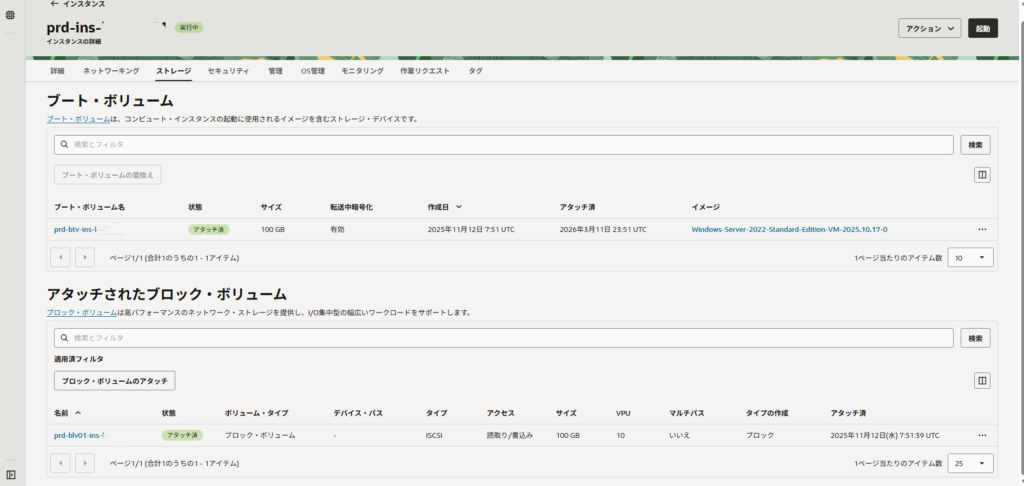1024x486 pixels.
Task: Switch to the モニタリング tab
Action: (x=362, y=71)
